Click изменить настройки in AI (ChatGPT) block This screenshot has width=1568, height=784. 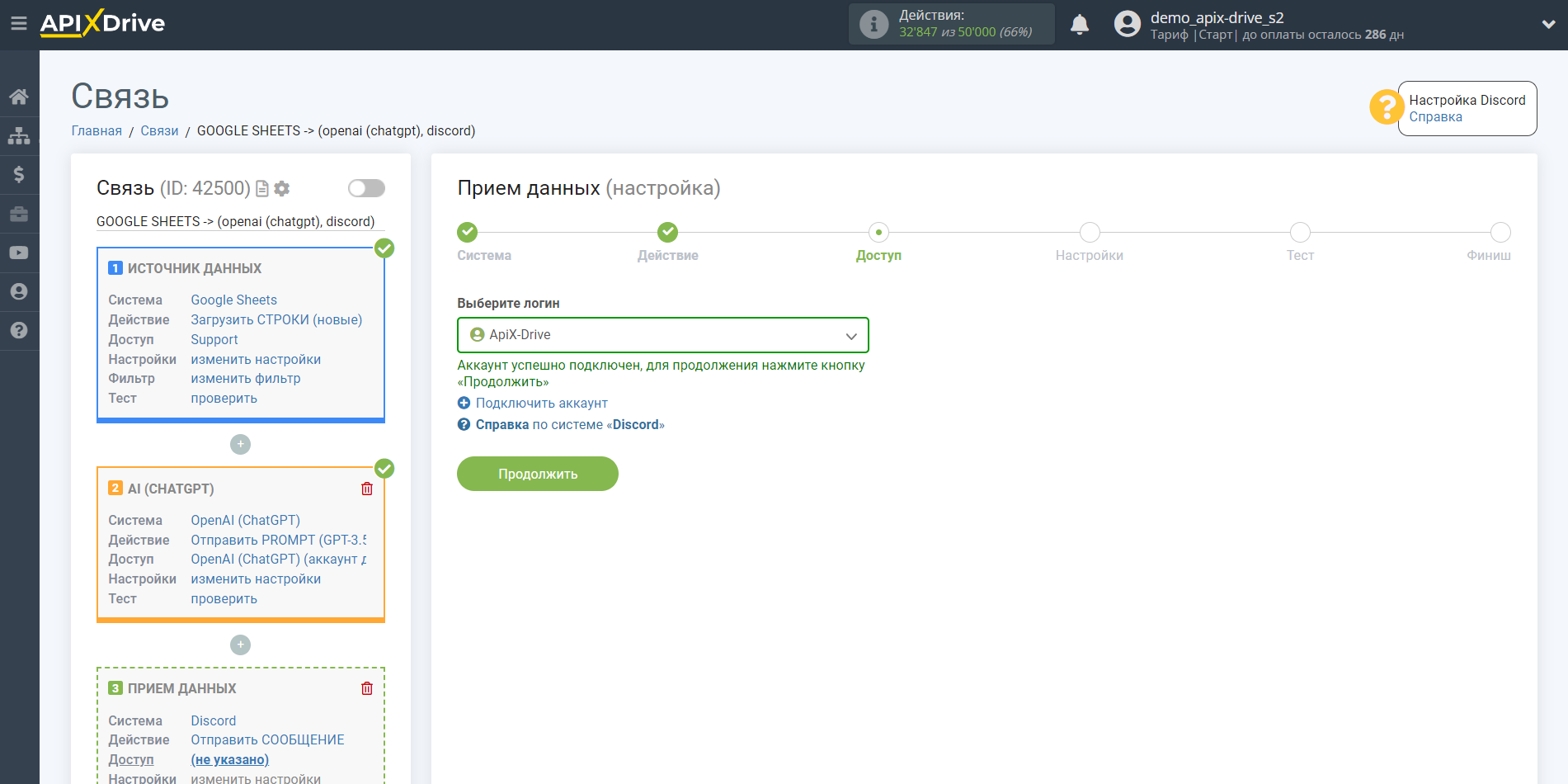click(x=256, y=579)
